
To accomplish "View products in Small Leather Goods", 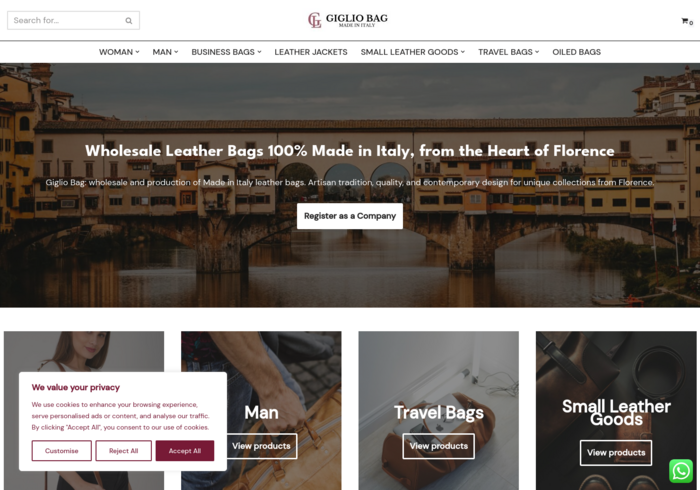I will click(x=616, y=453).
